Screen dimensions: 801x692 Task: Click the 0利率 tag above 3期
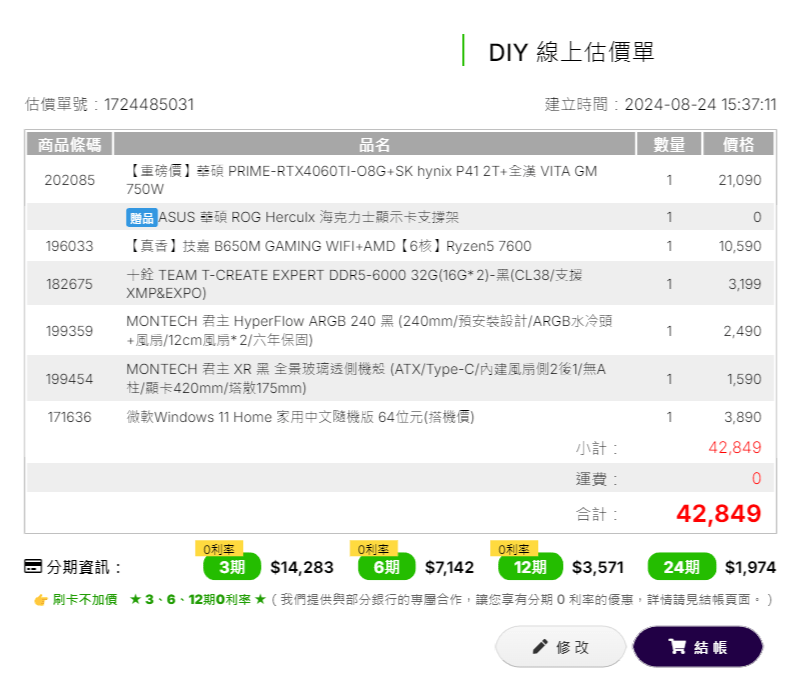coord(219,548)
